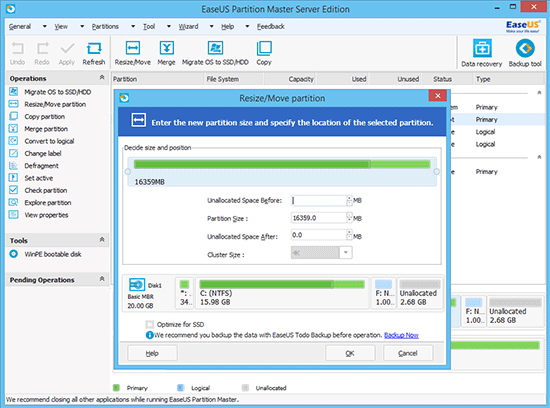Select Unallocated 2.68 GB block in main window

click(515, 312)
